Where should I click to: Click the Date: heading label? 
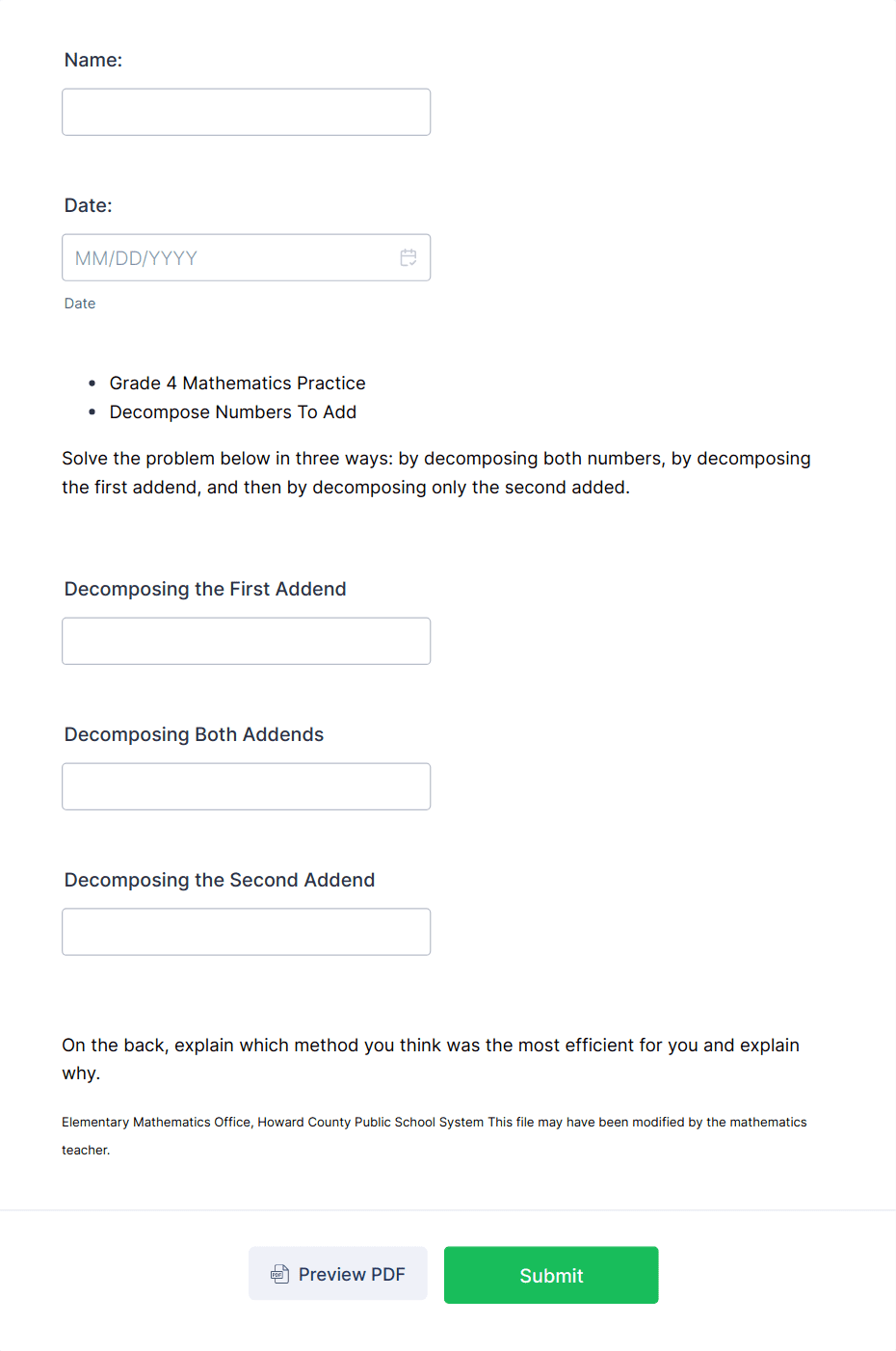pyautogui.click(x=88, y=205)
